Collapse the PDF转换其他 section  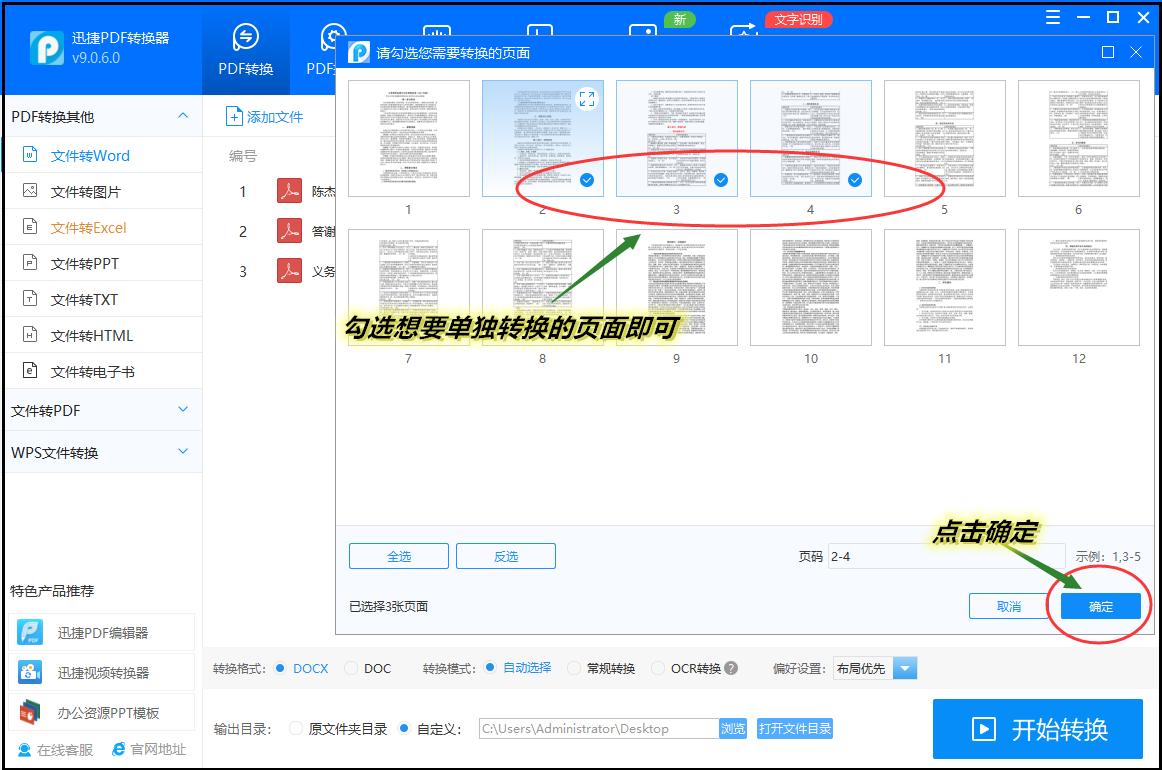coord(183,116)
